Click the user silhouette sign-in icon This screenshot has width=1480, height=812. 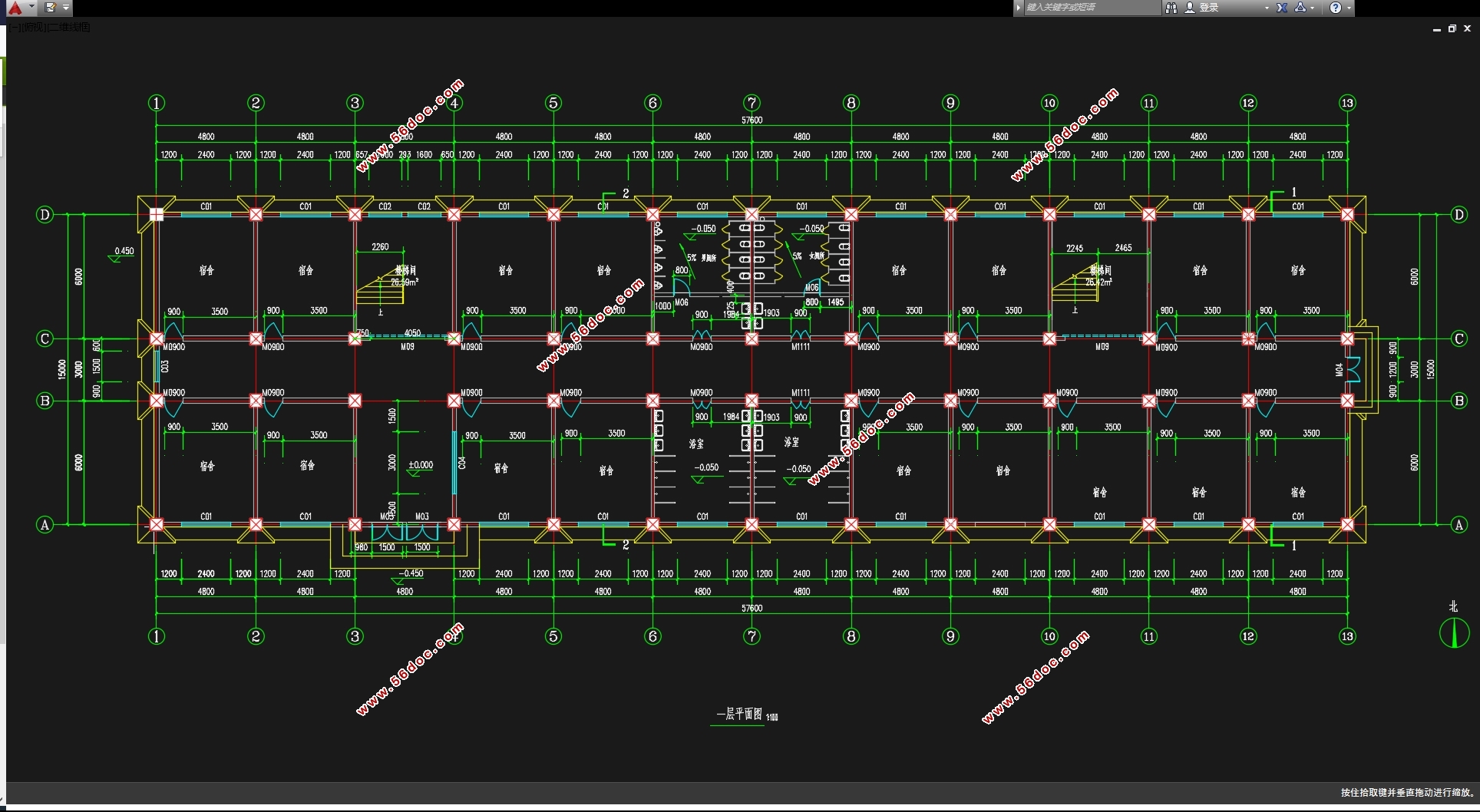pyautogui.click(x=1190, y=8)
